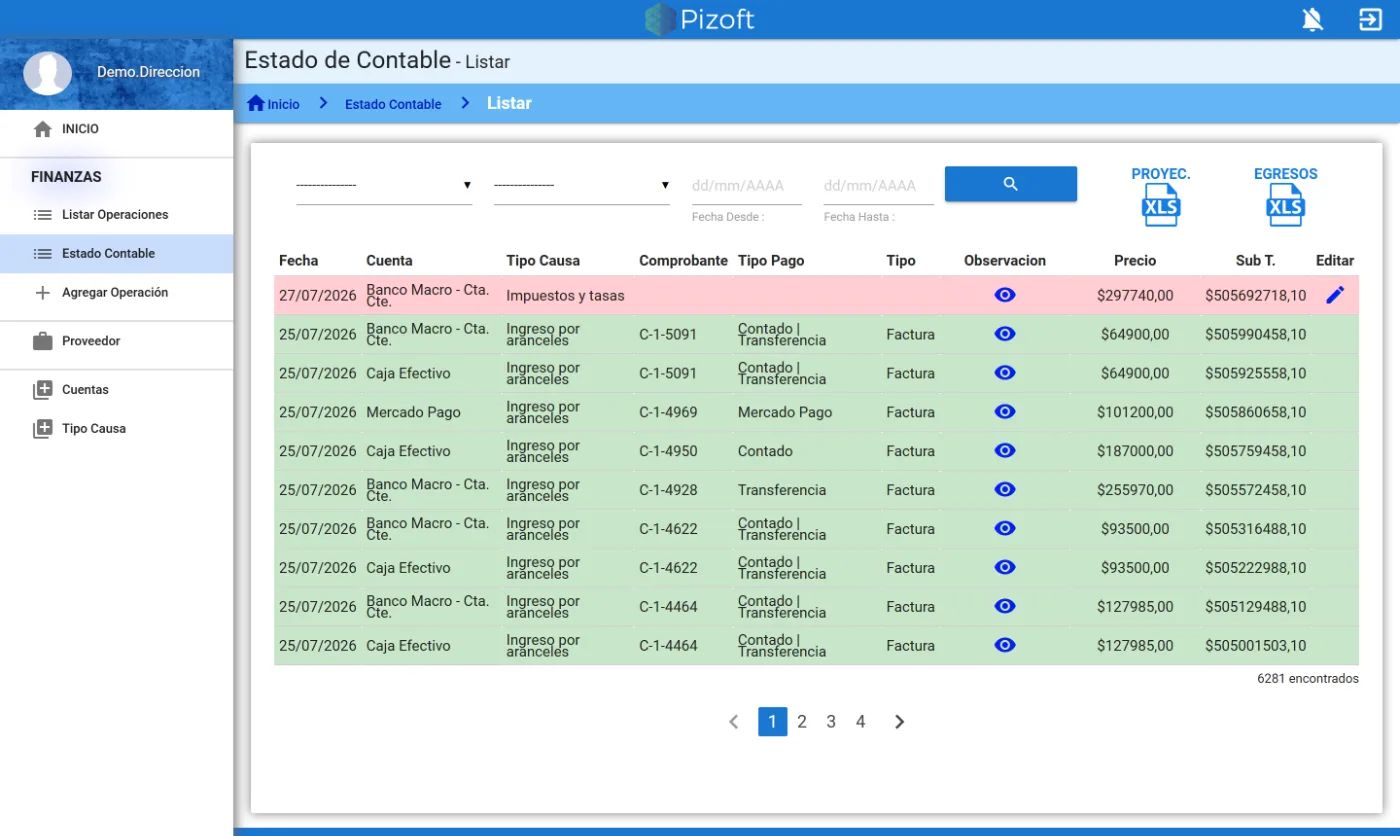This screenshot has width=1400, height=836.
Task: Go to next page with right chevron
Action: (x=899, y=722)
